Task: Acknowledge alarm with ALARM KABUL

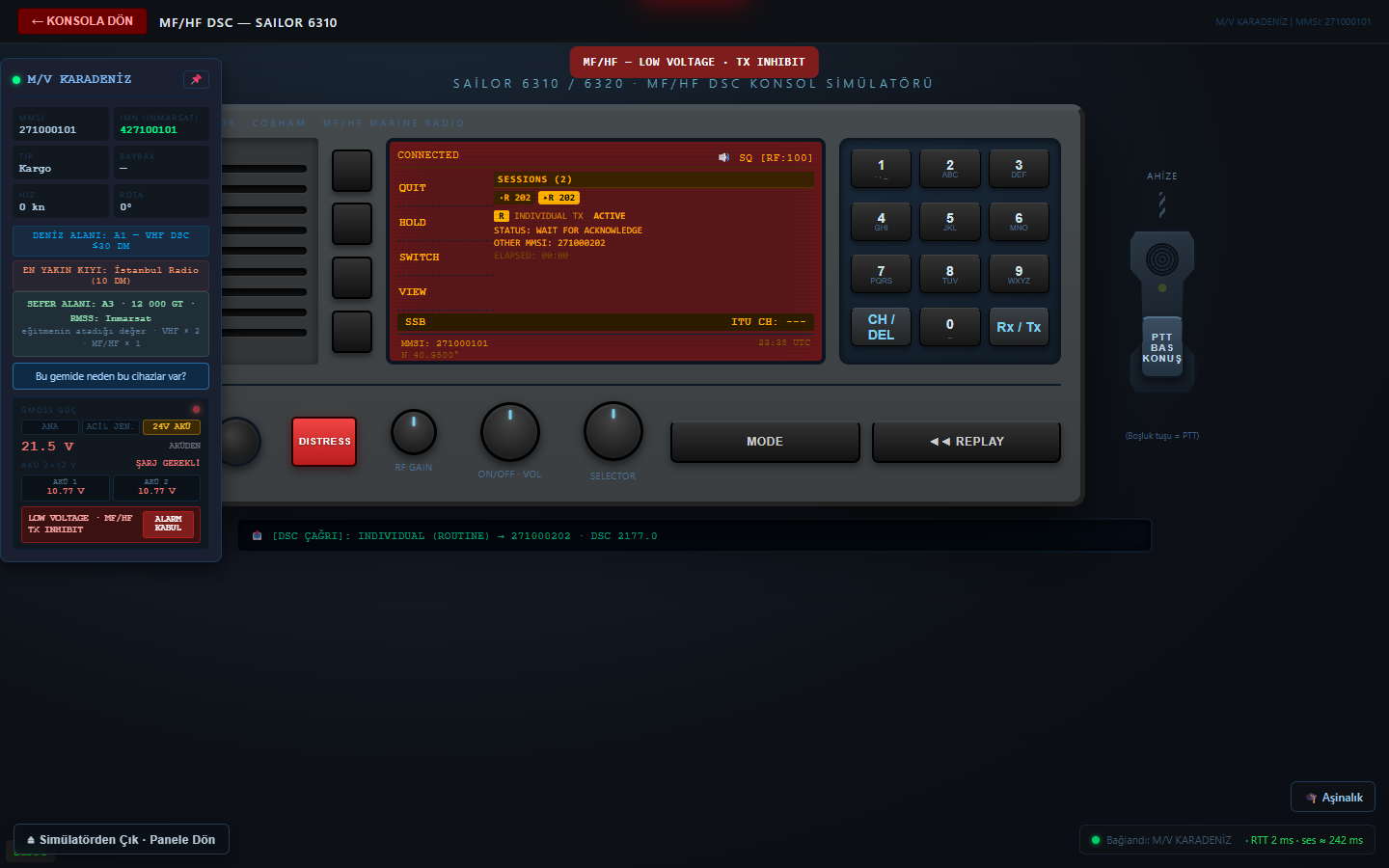Action: [x=168, y=524]
